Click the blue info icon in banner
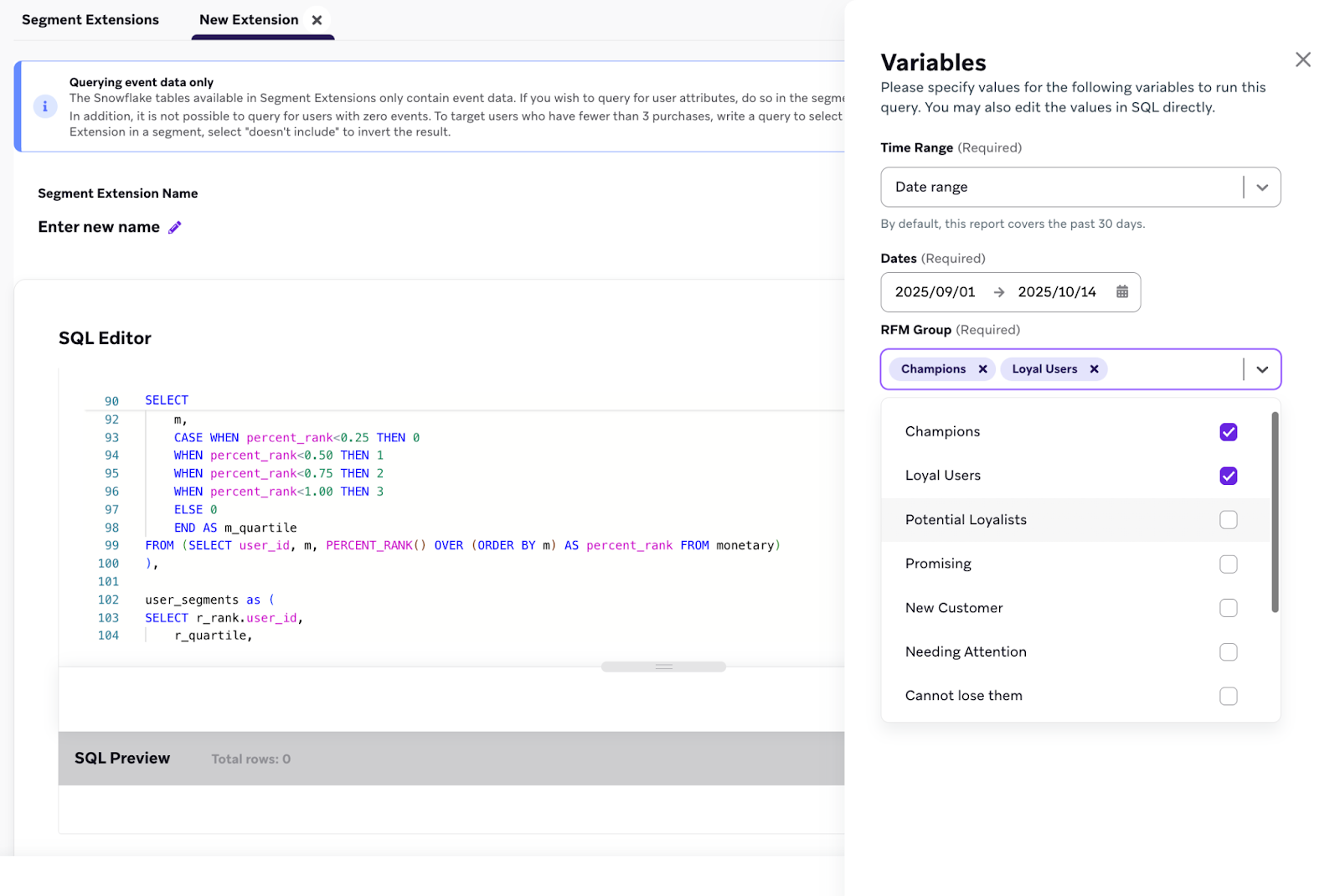This screenshot has width=1340, height=896. tap(45, 106)
